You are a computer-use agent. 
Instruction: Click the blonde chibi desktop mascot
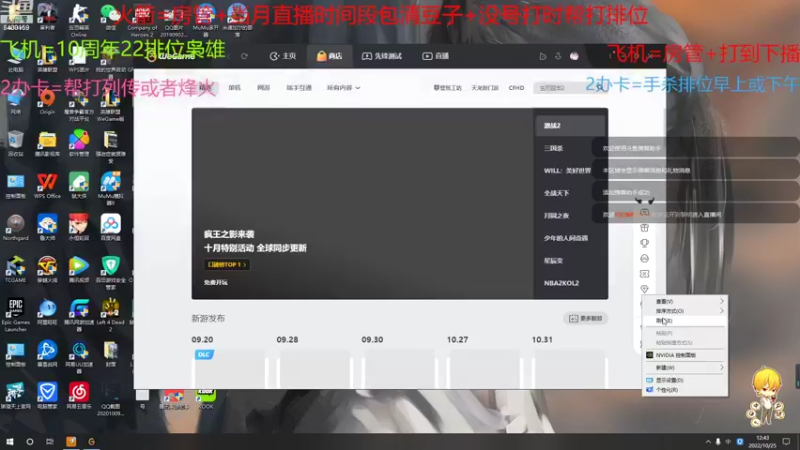765,397
